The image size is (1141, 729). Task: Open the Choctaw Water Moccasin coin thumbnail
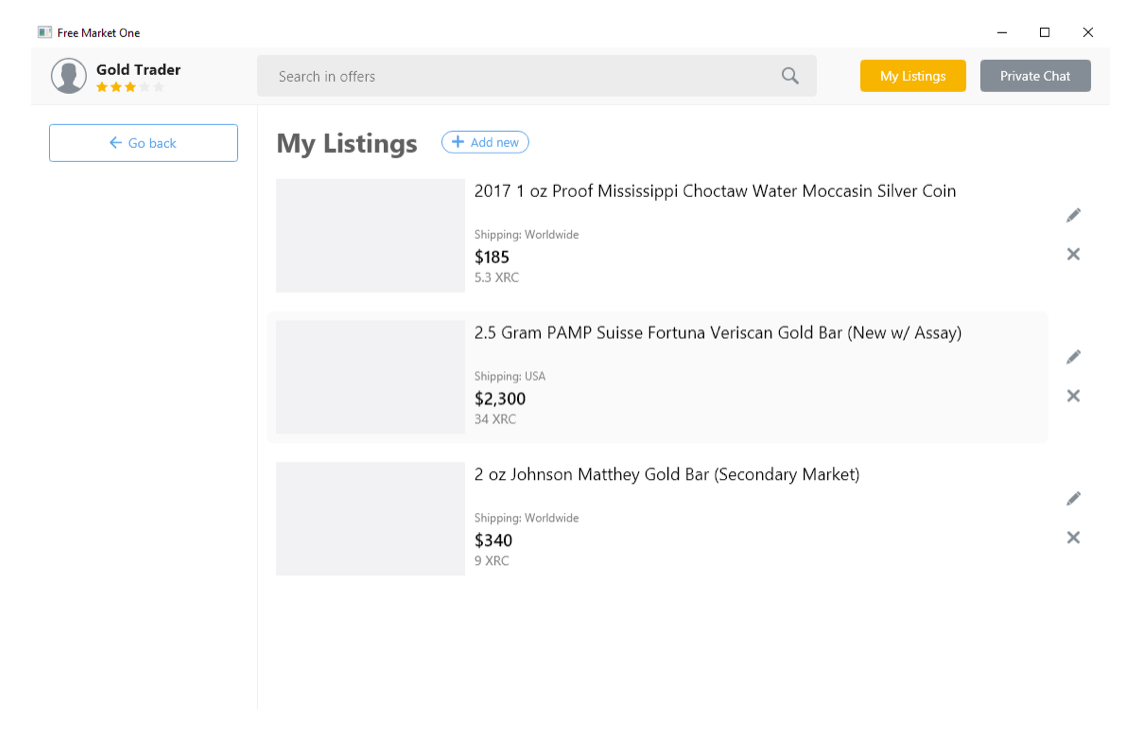[370, 236]
